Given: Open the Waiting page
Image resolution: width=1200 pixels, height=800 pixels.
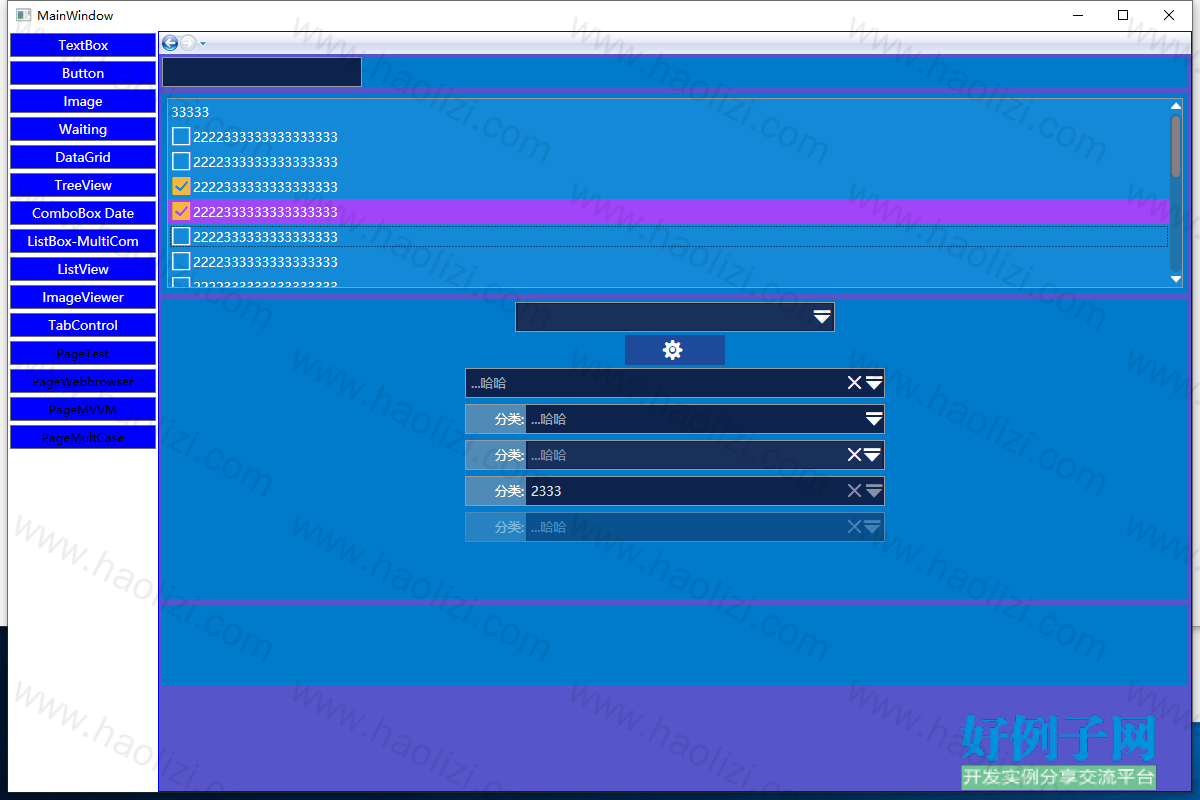Looking at the screenshot, I should pos(83,129).
